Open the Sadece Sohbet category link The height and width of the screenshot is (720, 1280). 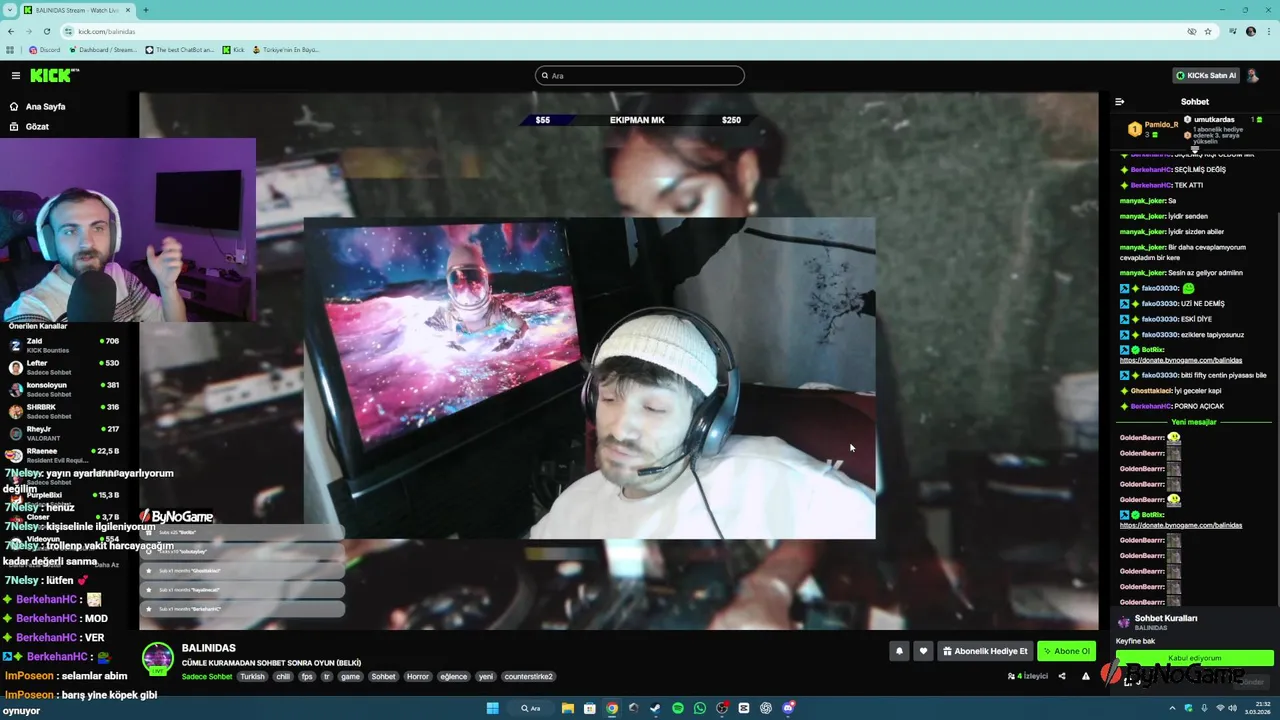(207, 676)
